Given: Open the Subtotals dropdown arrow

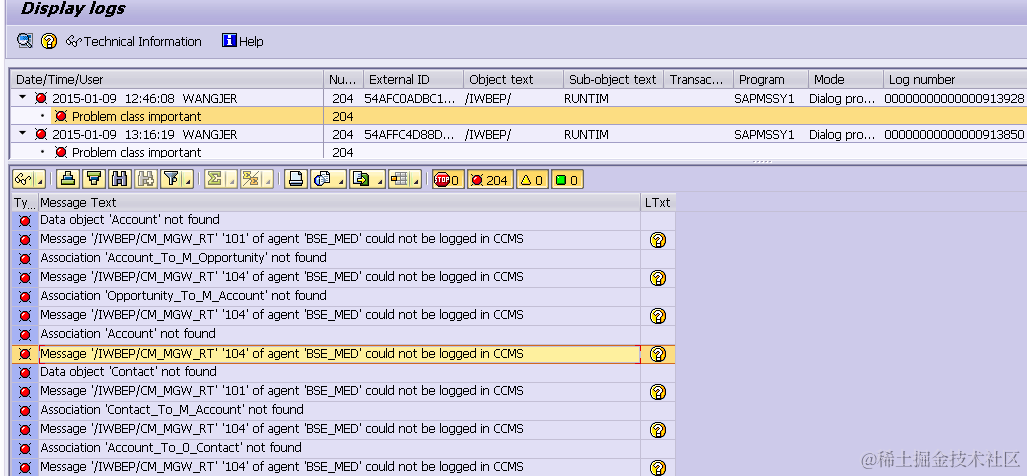Looking at the screenshot, I should [x=267, y=179].
